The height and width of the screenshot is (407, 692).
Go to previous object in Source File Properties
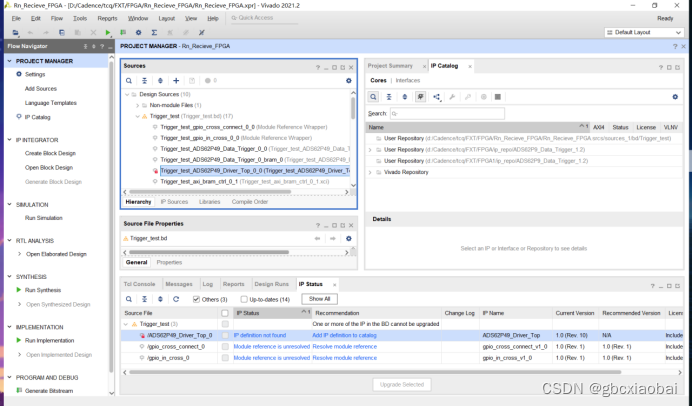click(x=317, y=238)
